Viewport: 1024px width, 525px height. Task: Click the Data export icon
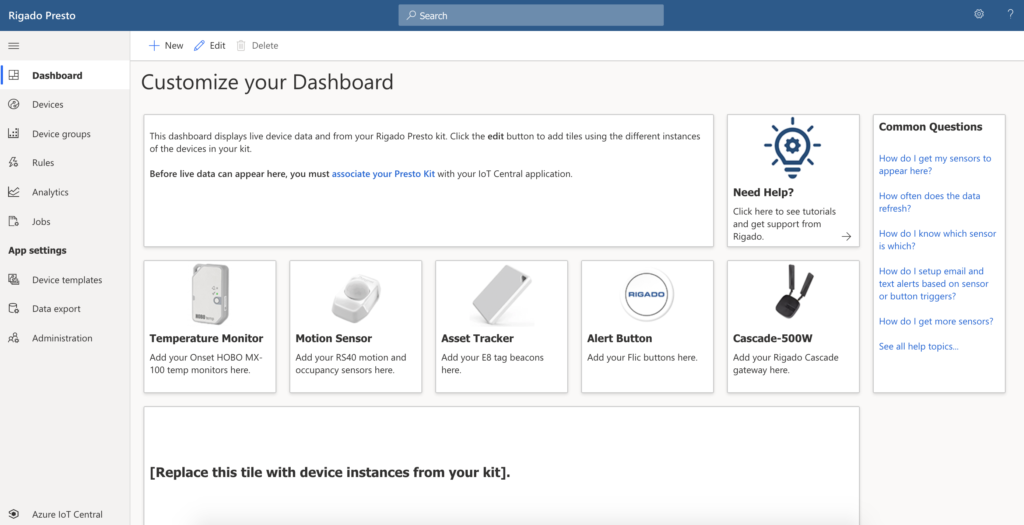14,309
